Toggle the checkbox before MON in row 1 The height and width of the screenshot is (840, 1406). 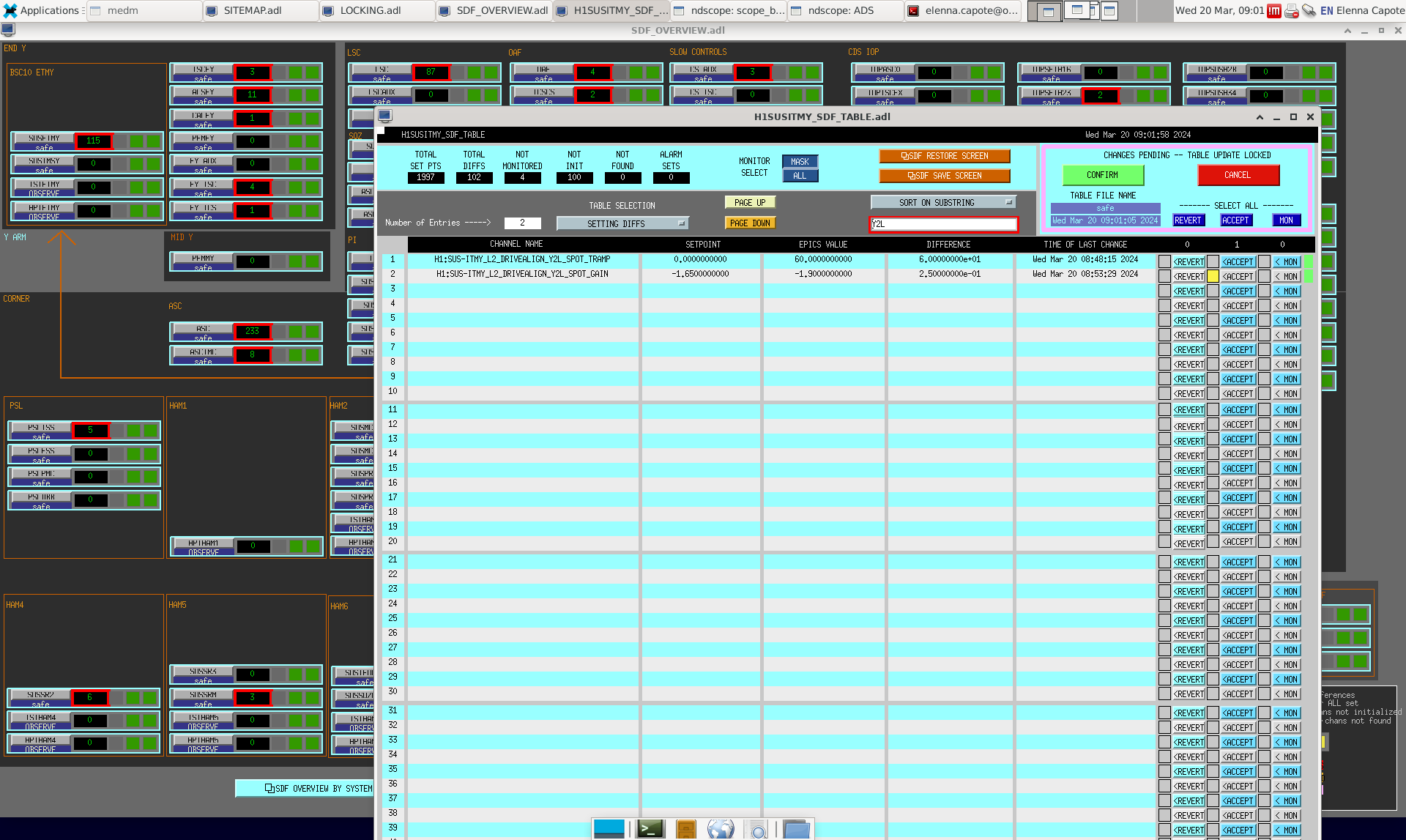1263,261
